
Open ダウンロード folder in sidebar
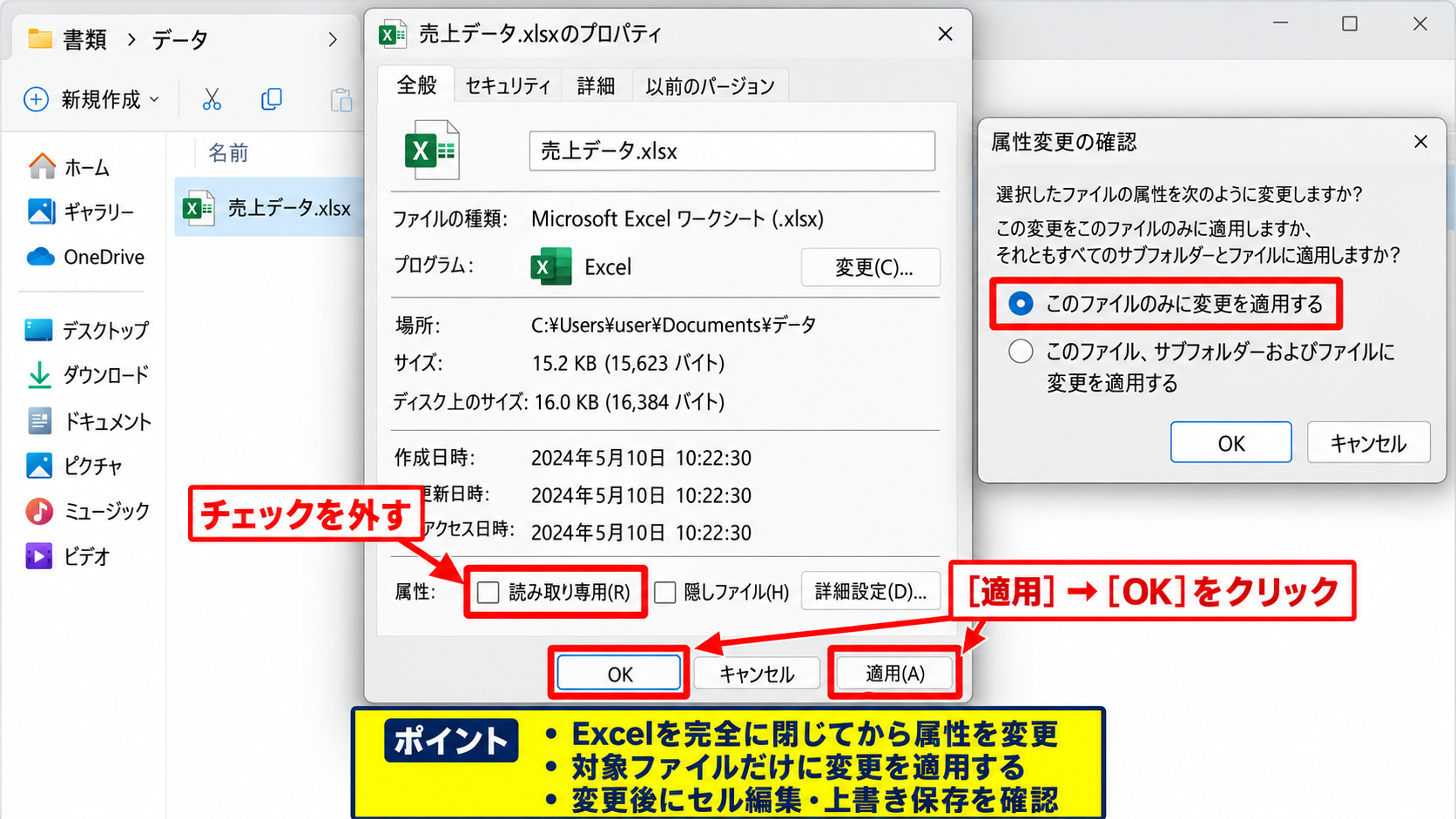(87, 375)
